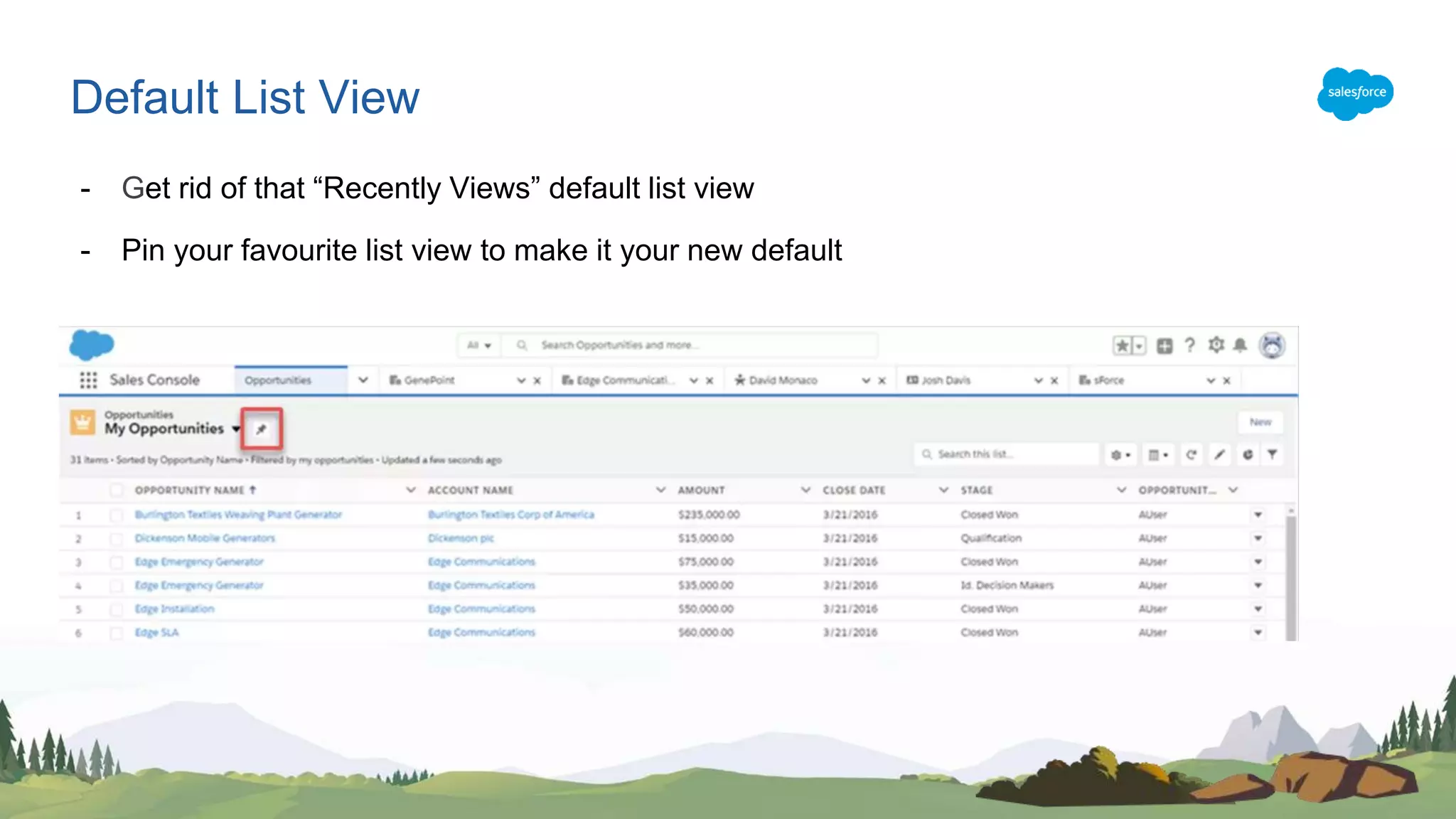Open the All search scope dropdown
1456x819 pixels.
coord(479,346)
